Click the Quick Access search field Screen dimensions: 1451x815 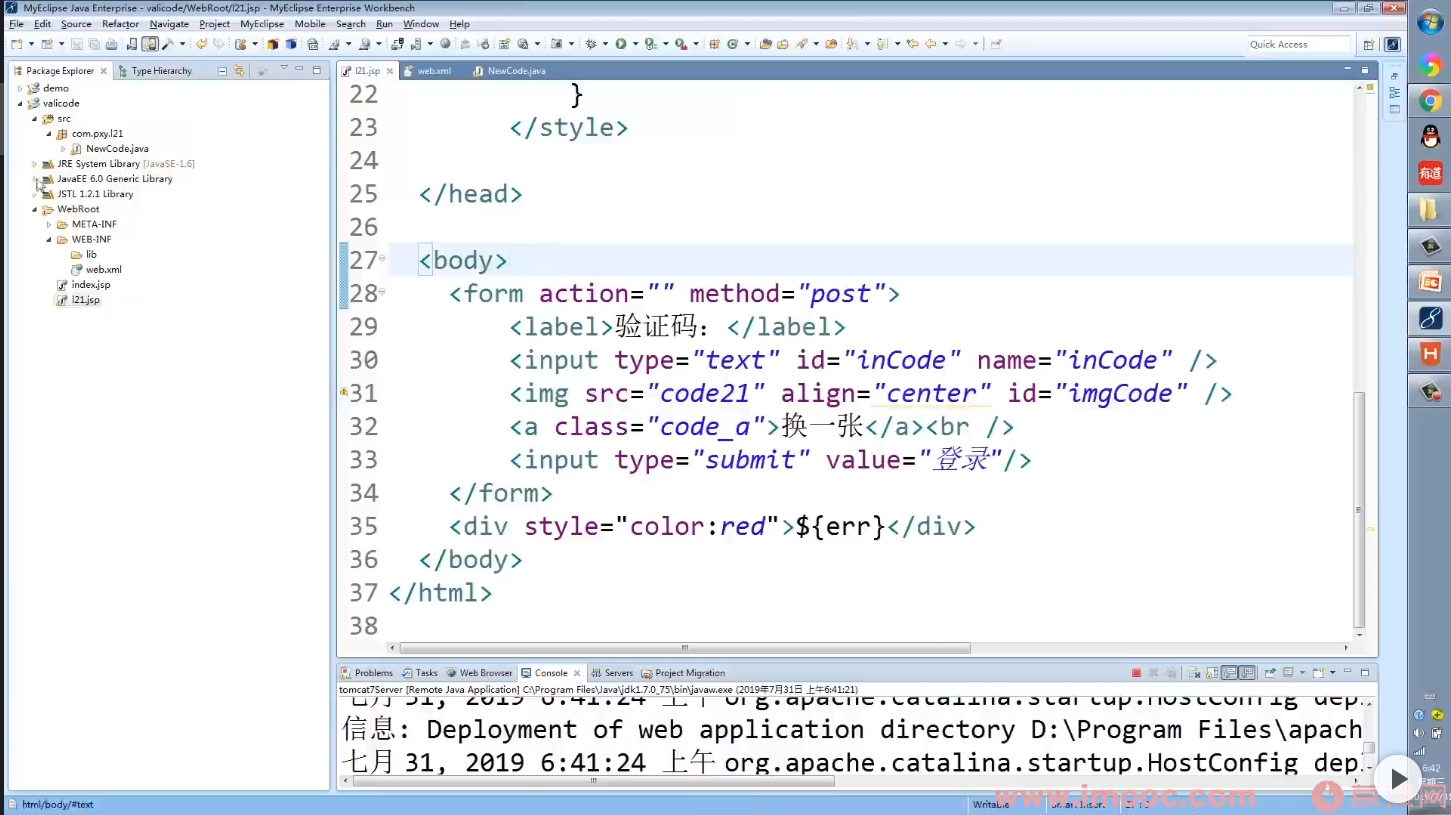(x=1298, y=44)
